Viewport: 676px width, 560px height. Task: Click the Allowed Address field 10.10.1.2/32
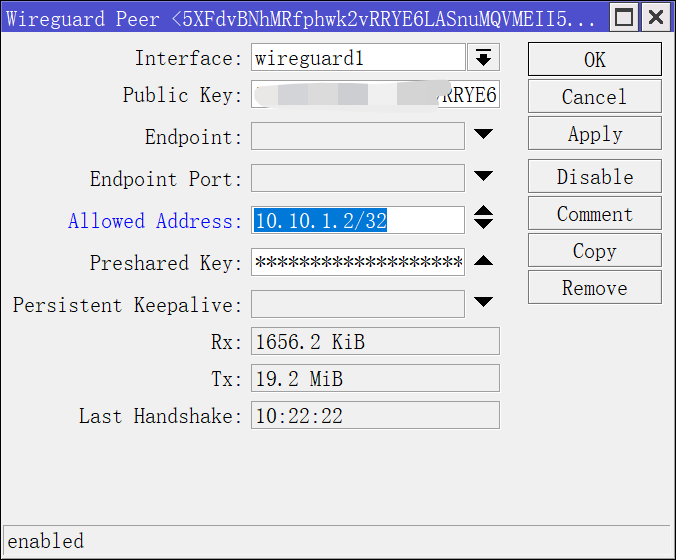358,221
